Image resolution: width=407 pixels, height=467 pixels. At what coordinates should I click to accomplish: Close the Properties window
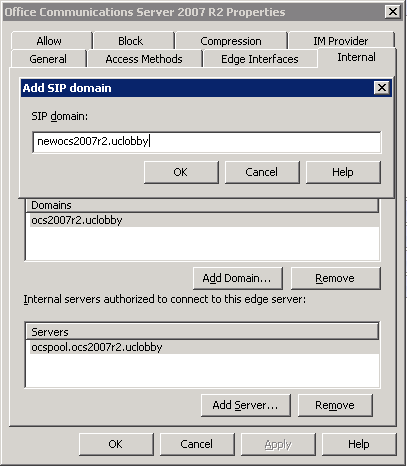point(393,12)
